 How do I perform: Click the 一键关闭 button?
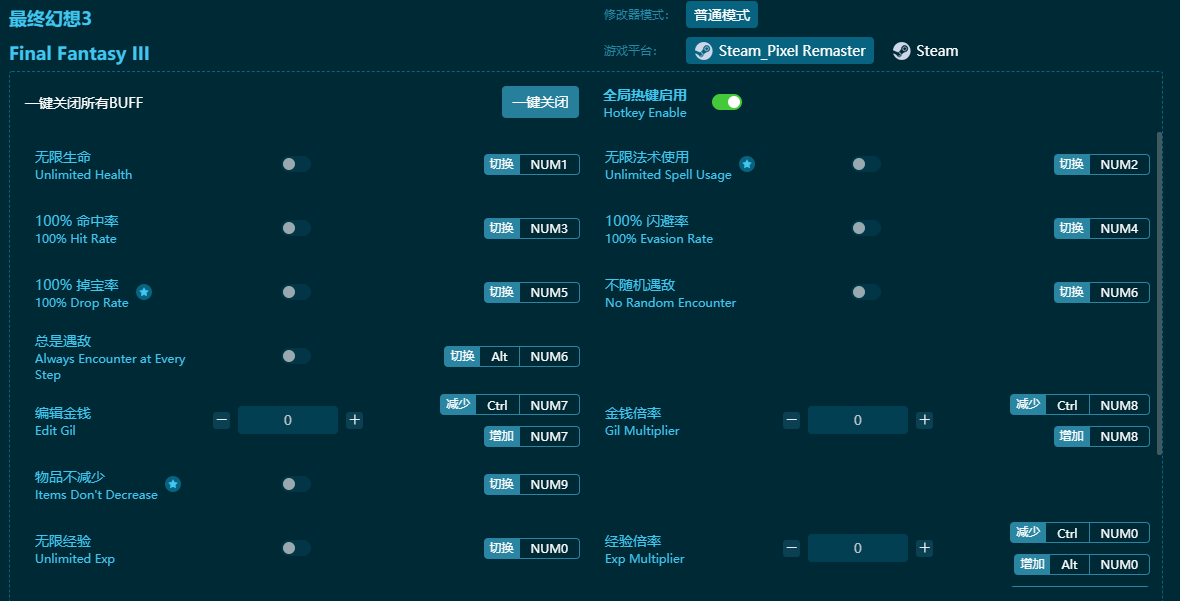click(x=540, y=102)
